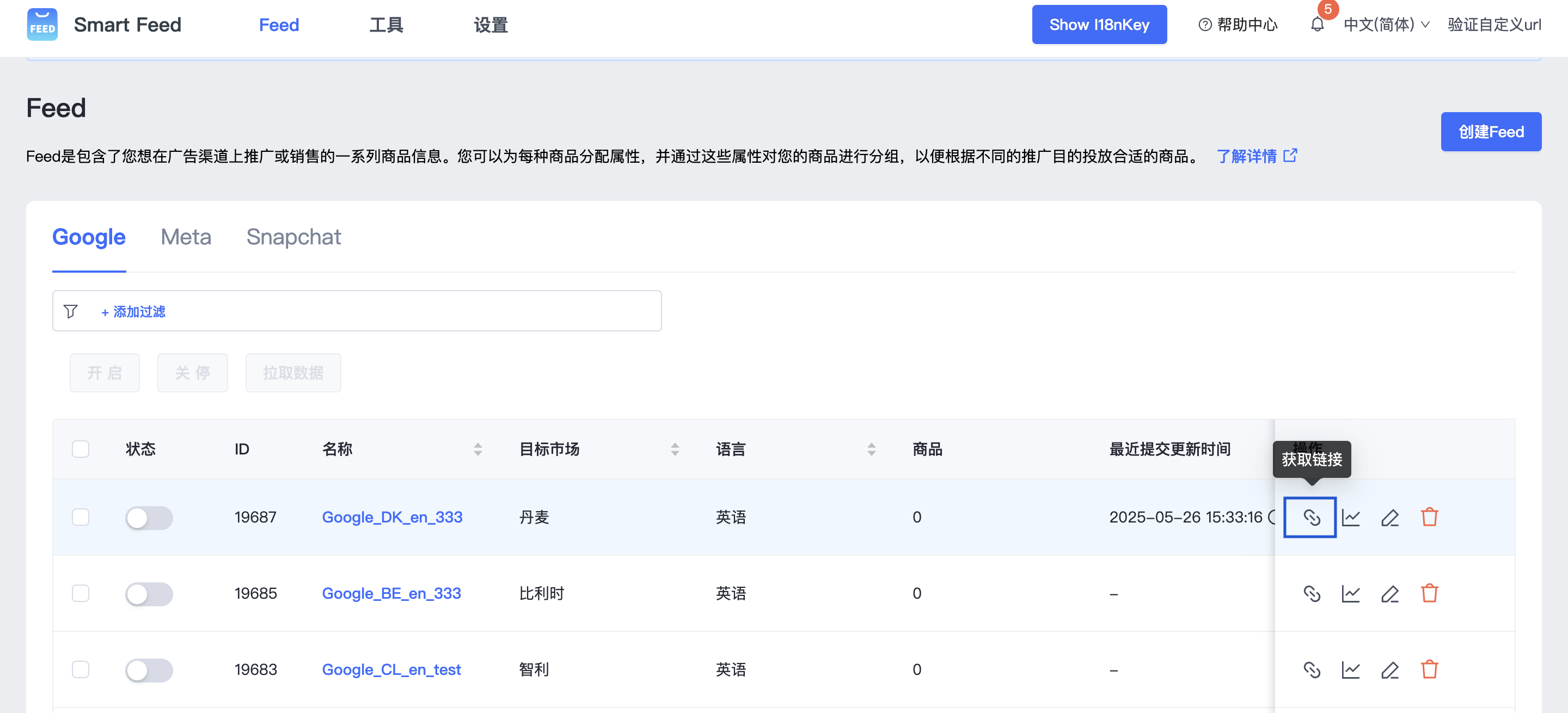
Task: Click the Smart Feed logo icon
Action: 42,25
